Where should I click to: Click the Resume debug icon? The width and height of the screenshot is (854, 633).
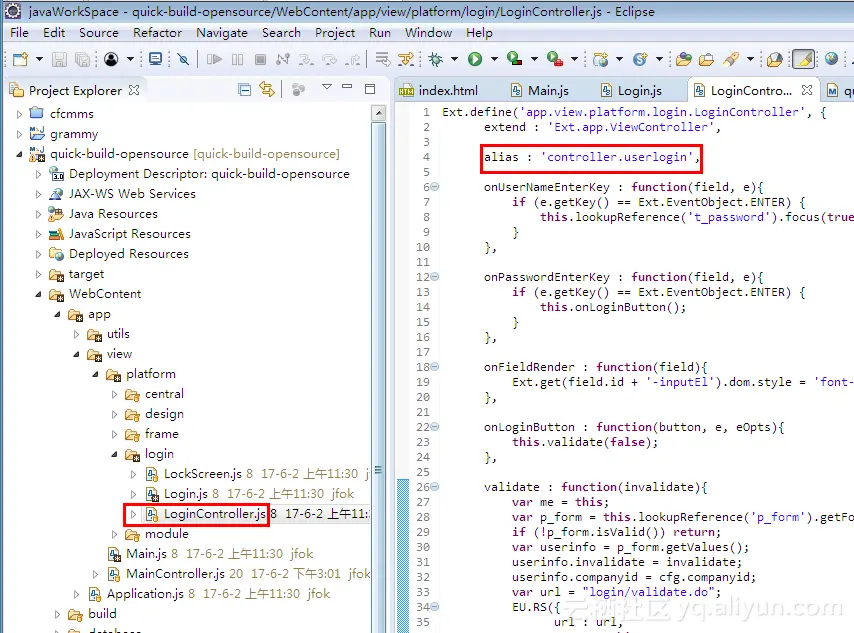coord(214,59)
